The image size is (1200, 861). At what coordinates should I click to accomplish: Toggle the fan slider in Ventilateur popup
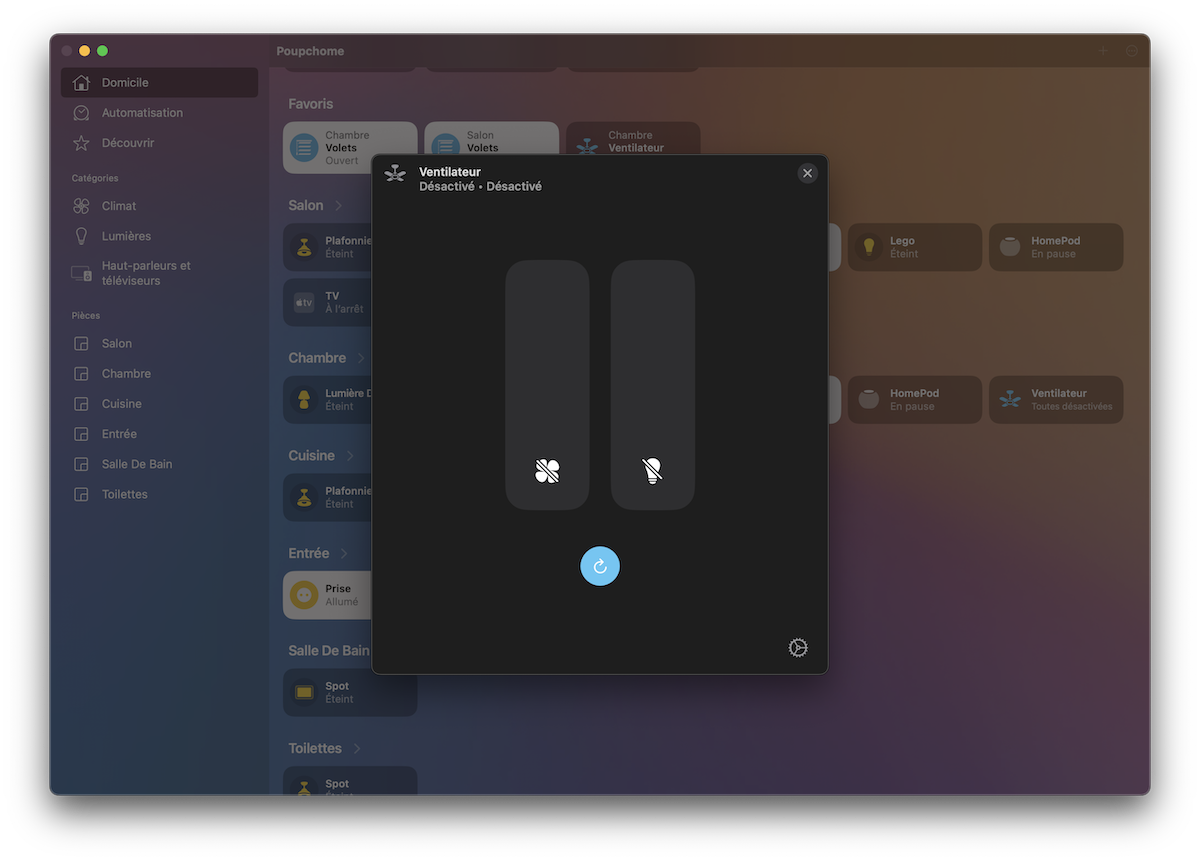tap(547, 385)
